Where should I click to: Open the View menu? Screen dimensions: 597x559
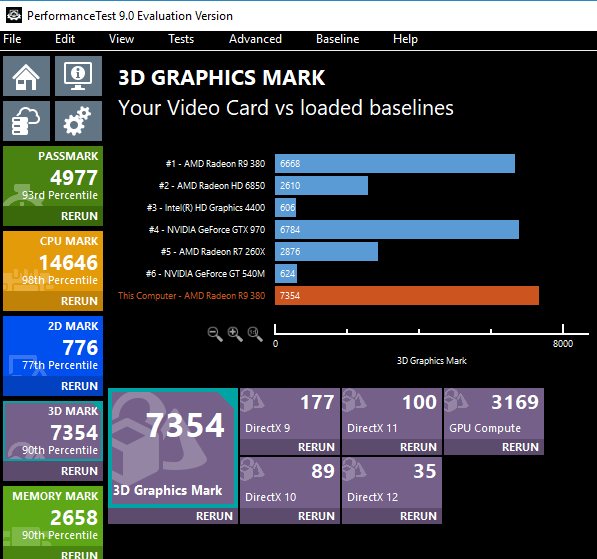[121, 39]
